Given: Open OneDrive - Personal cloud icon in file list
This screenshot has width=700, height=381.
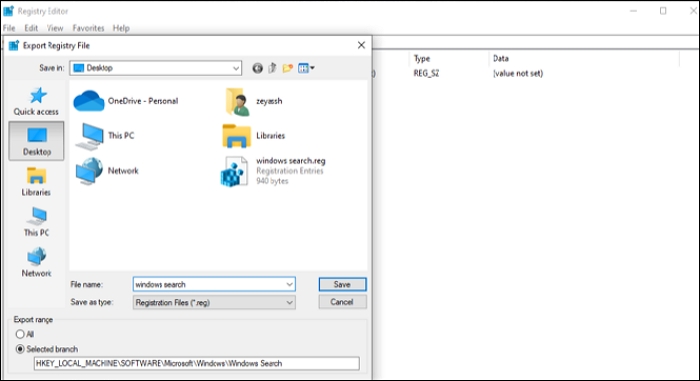Looking at the screenshot, I should click(89, 101).
